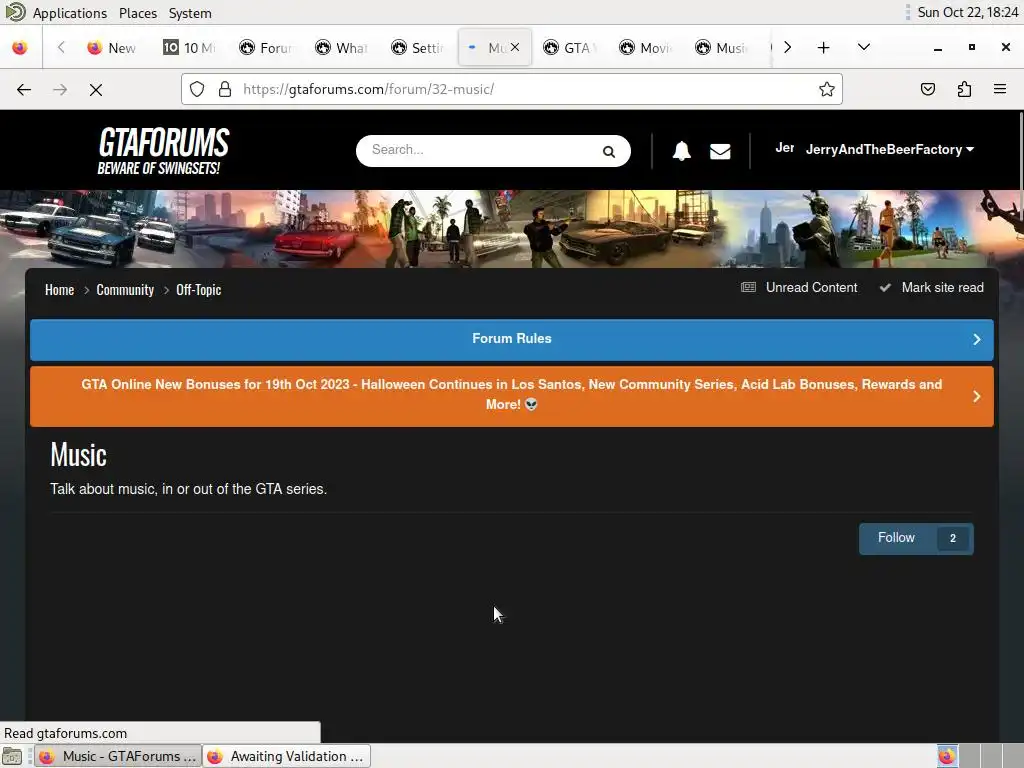Image resolution: width=1024 pixels, height=768 pixels.
Task: Go back using browser back arrow
Action: pos(24,89)
